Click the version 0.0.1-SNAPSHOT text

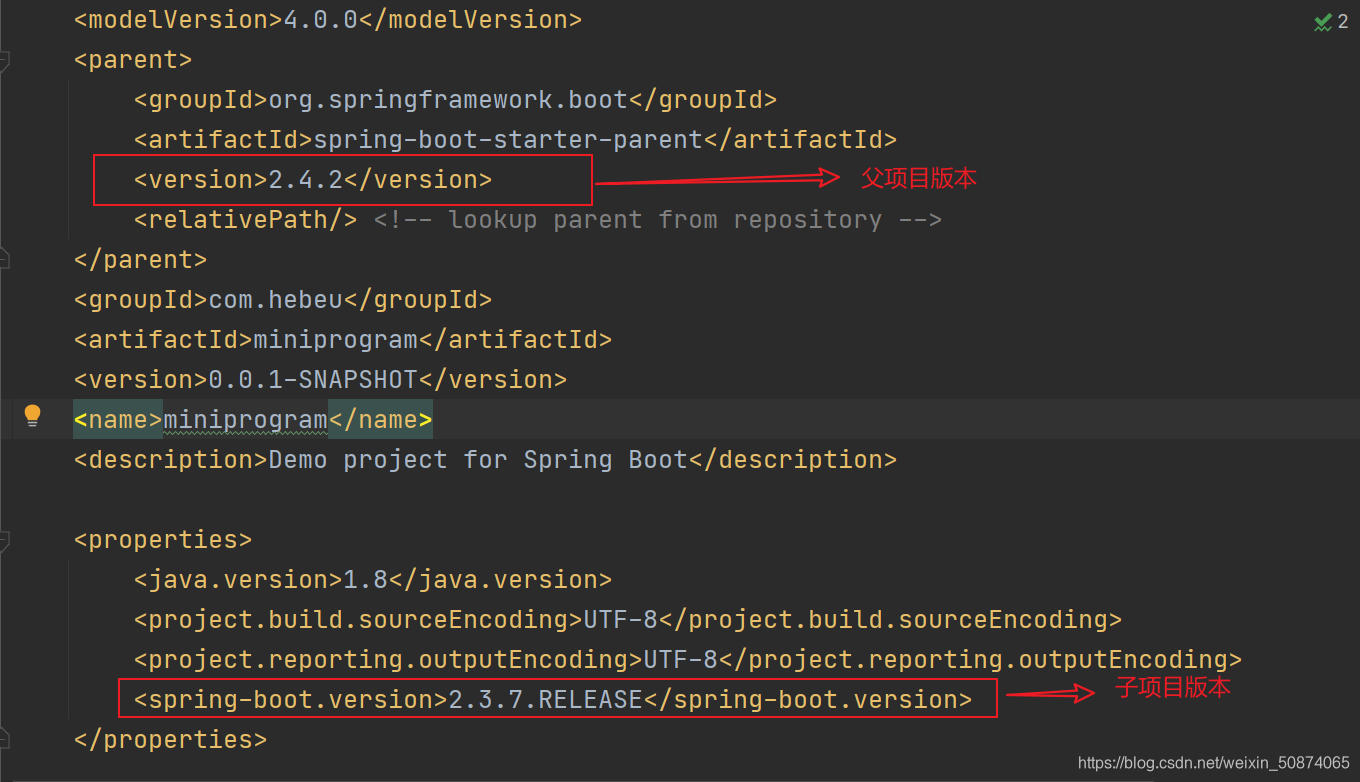click(310, 378)
